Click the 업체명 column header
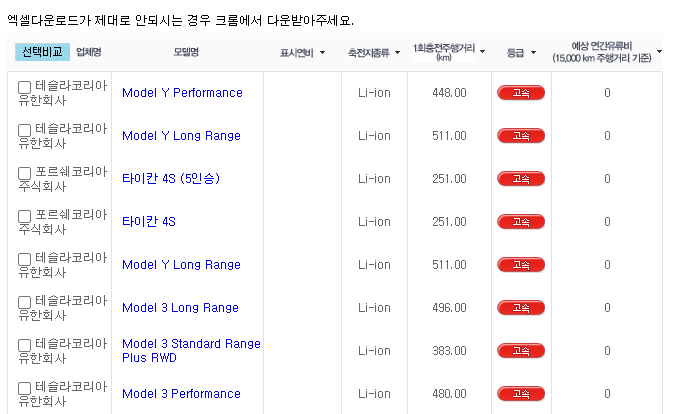 click(x=89, y=52)
